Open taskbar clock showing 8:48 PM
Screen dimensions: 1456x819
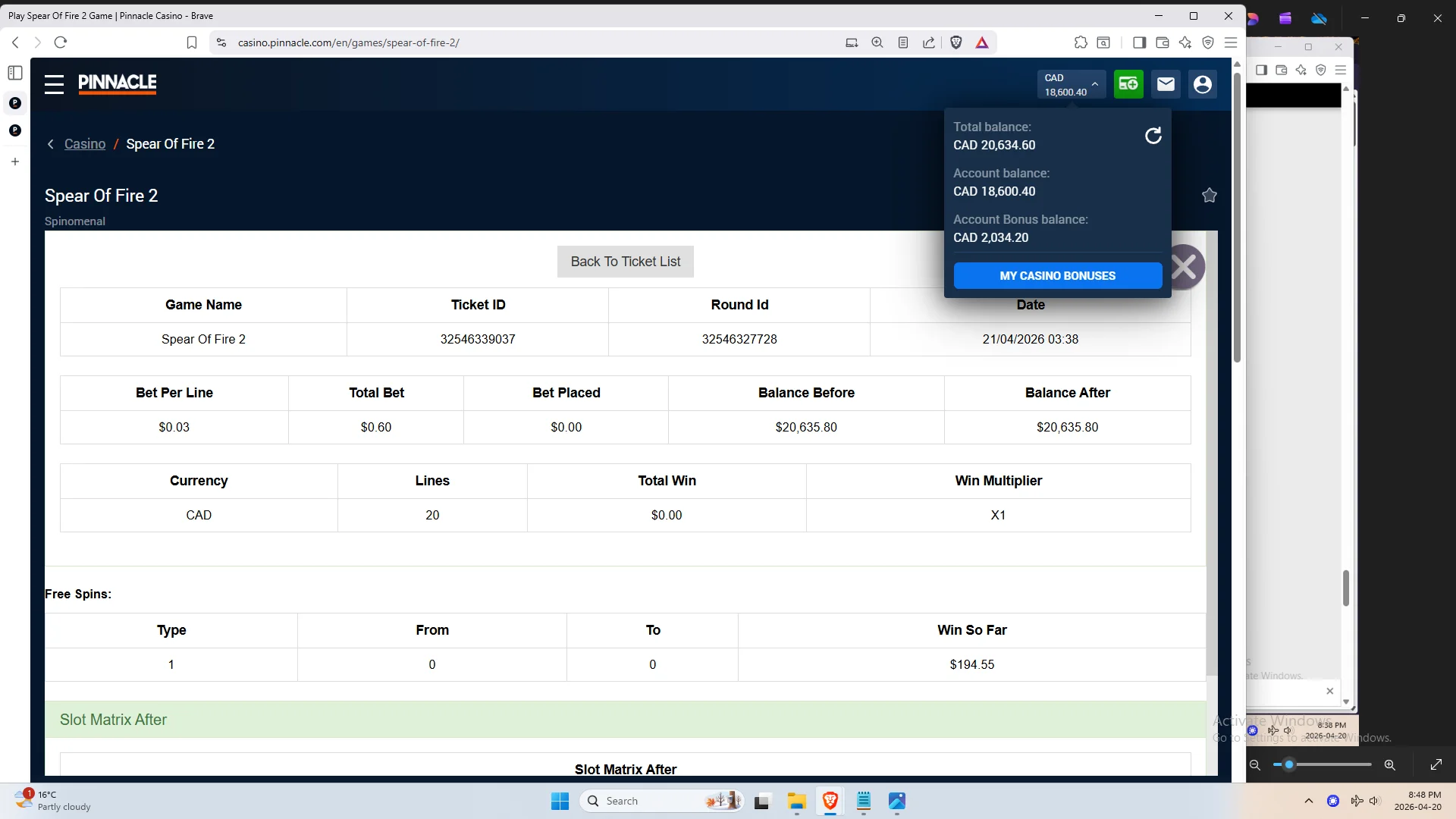point(1418,801)
